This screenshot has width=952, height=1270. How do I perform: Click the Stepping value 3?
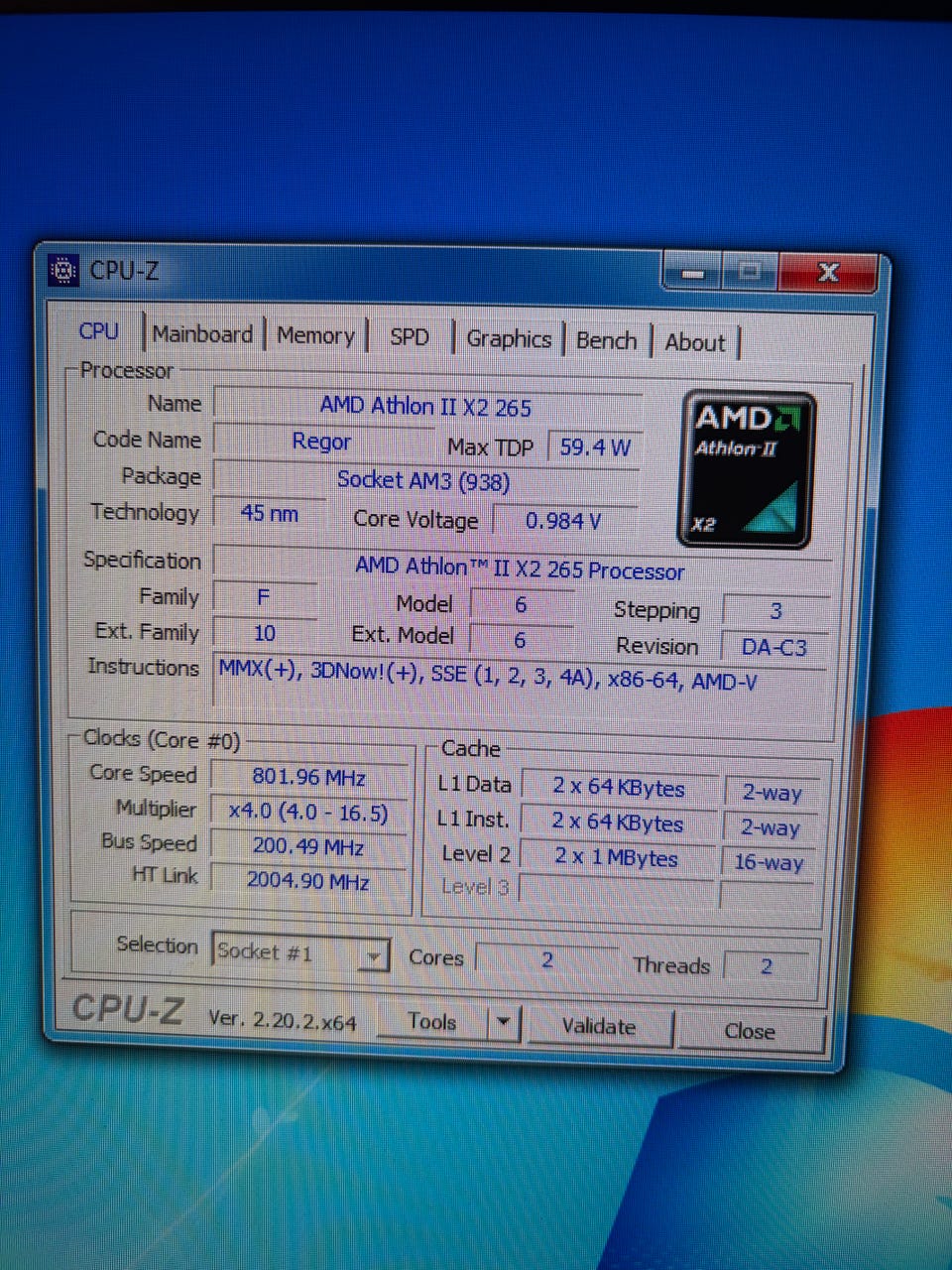click(x=775, y=611)
